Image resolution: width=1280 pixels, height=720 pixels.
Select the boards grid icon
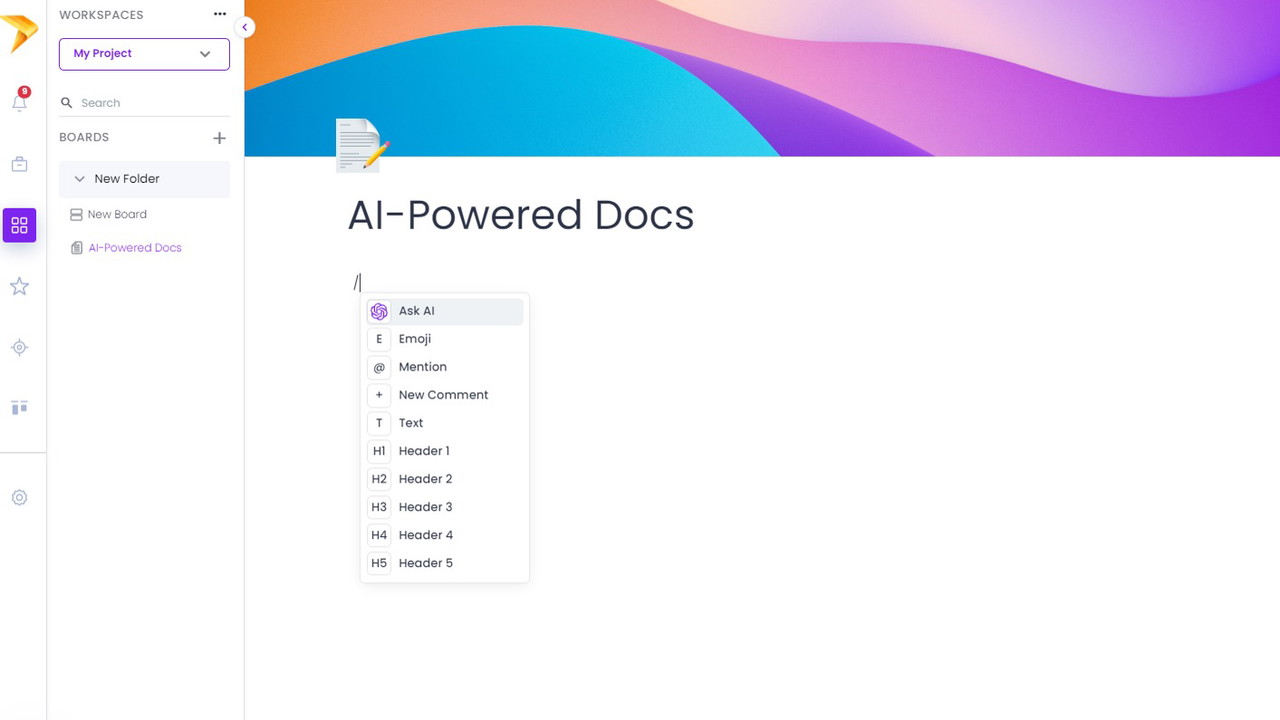(x=19, y=226)
